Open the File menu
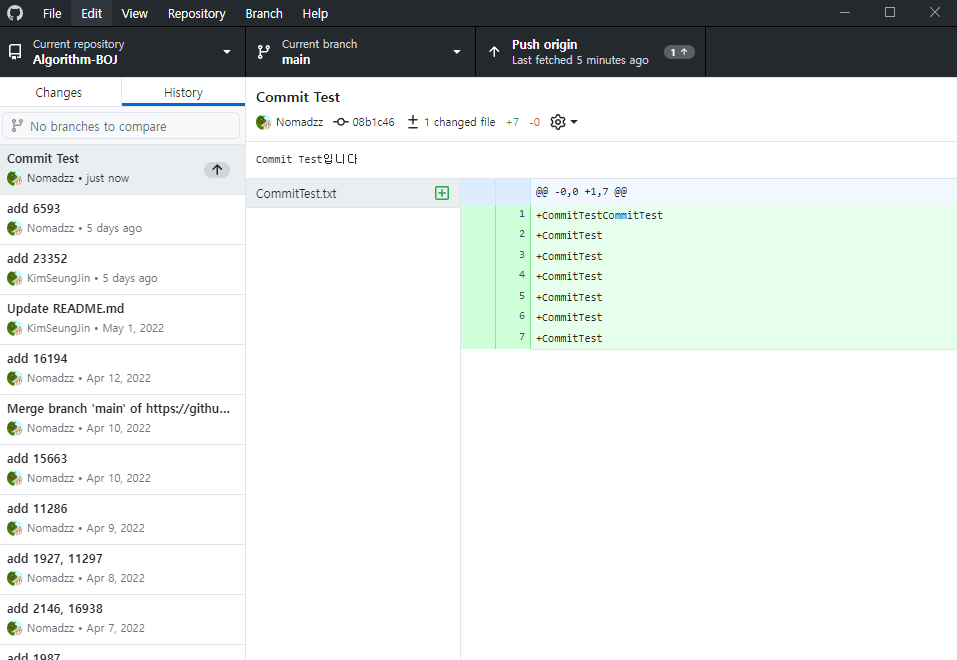The image size is (957, 660). coord(52,13)
